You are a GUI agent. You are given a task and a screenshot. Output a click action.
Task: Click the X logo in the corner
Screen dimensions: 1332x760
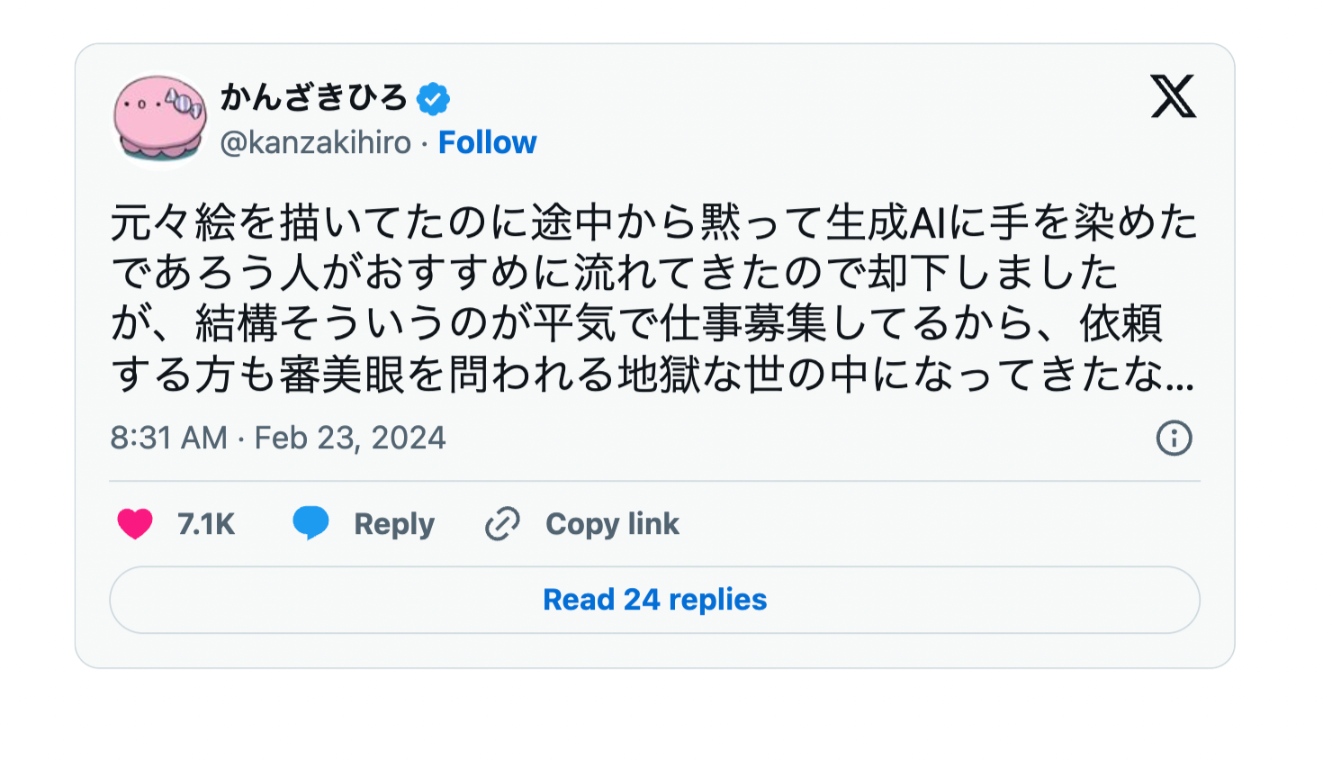1172,97
